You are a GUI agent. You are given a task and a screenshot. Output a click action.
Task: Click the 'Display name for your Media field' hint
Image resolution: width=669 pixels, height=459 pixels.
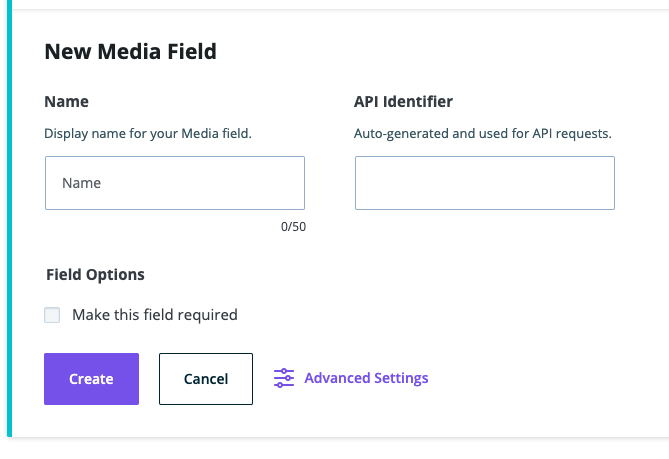pyautogui.click(x=148, y=132)
